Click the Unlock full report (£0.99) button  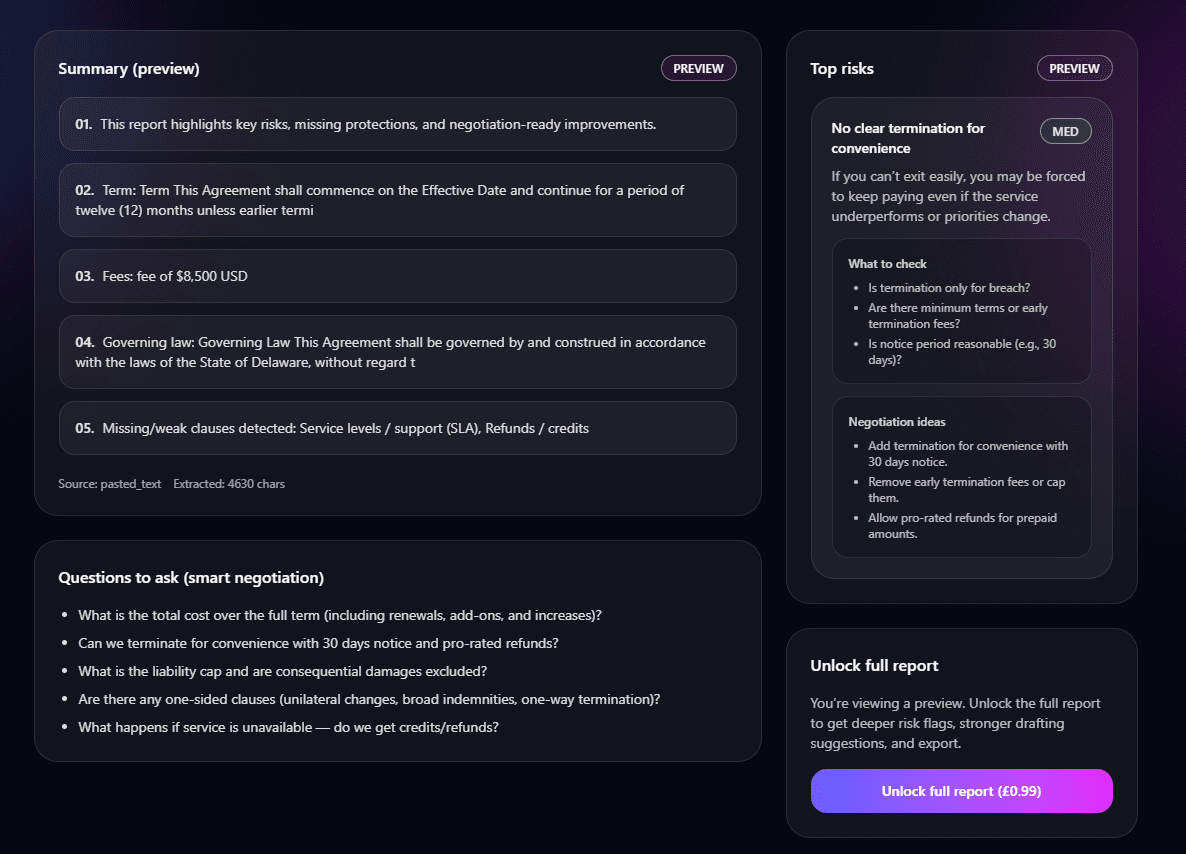(x=961, y=791)
